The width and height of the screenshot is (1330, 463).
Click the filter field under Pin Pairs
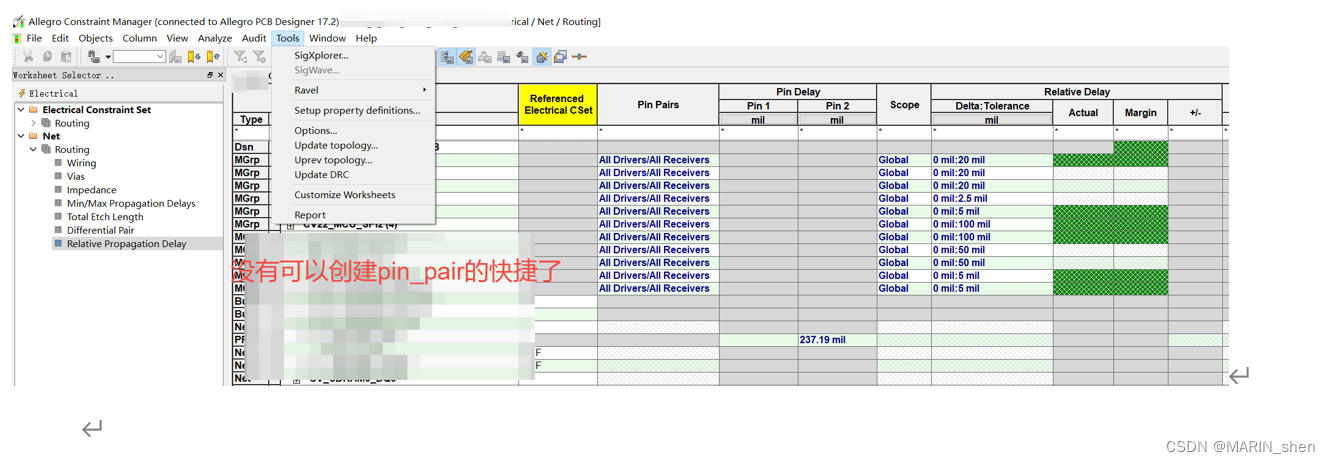click(658, 131)
